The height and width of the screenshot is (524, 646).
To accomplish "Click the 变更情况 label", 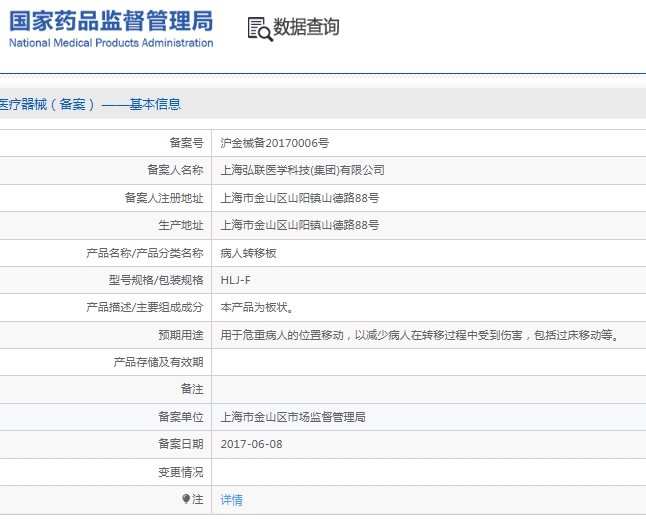I will pos(181,472).
